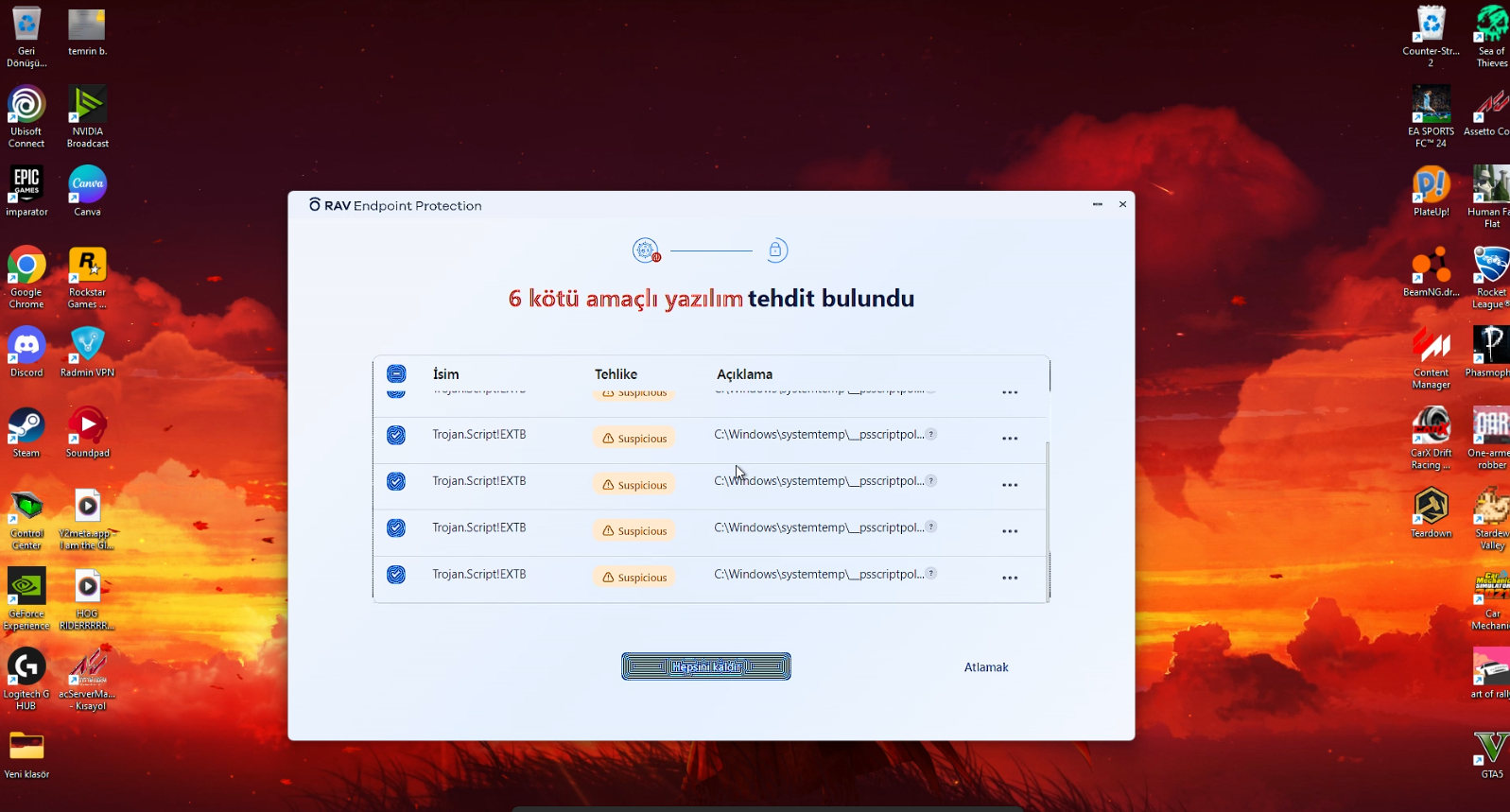
Task: Launch the Sea of Thieves shortcut
Action: pyautogui.click(x=1491, y=37)
